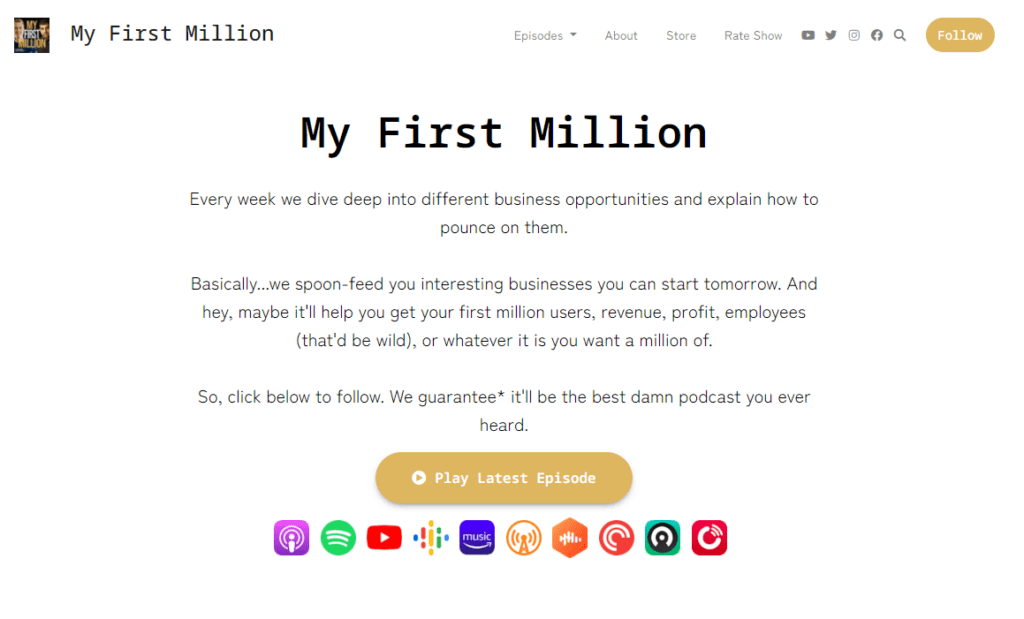
Task: Open the Facebook page icon
Action: (877, 35)
